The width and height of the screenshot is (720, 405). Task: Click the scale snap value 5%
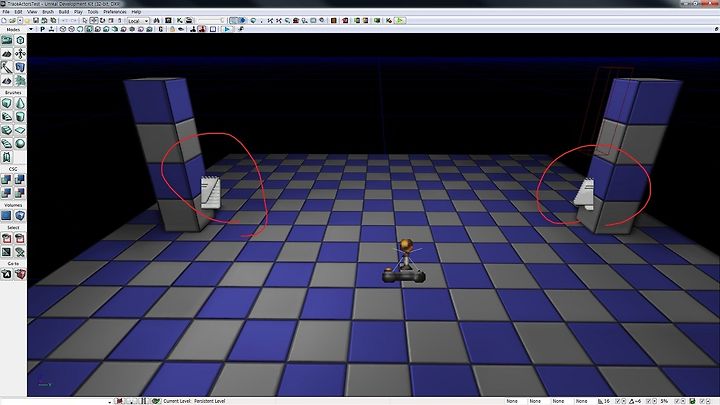click(664, 401)
